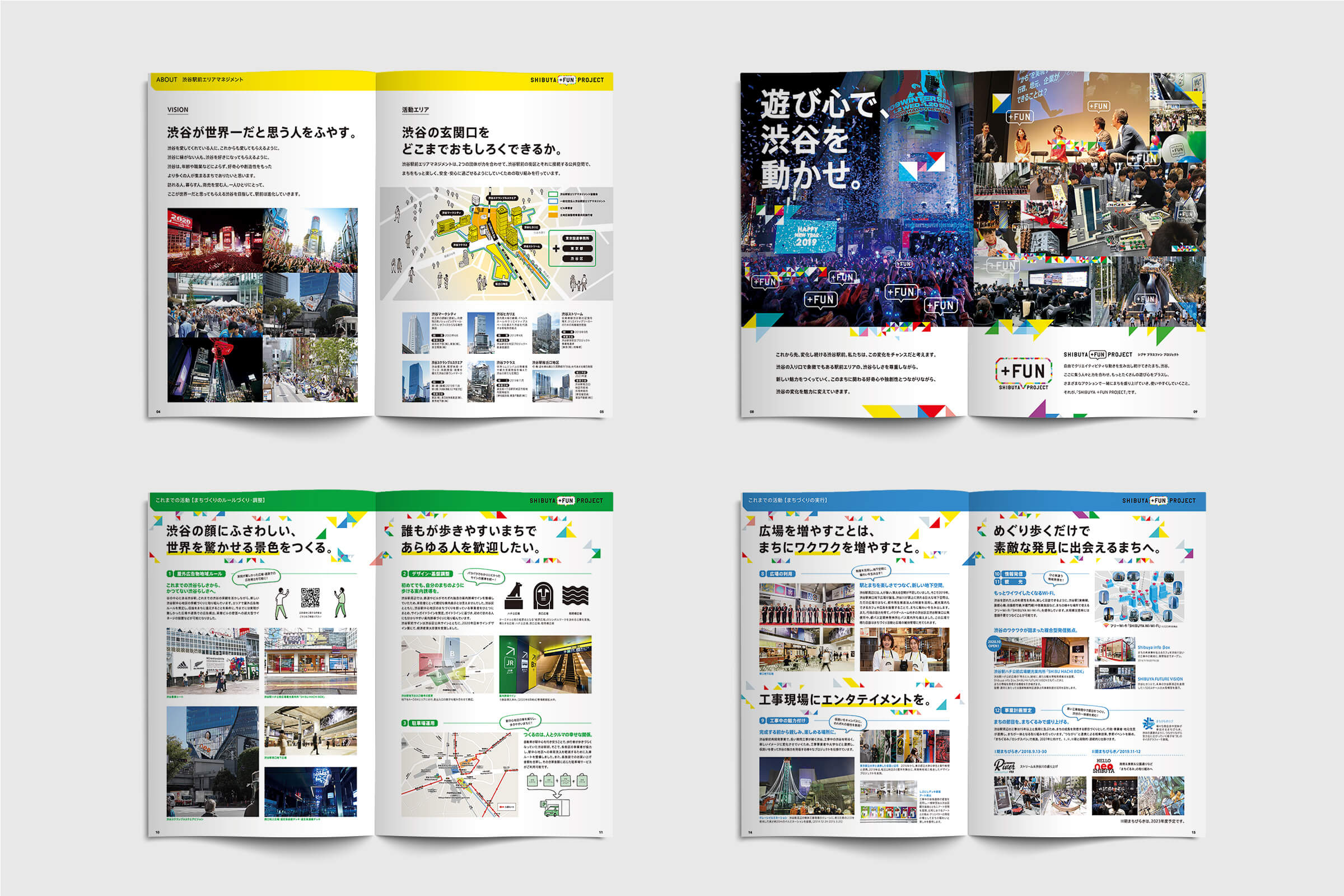Click the River logo under I期まちびらき
Image resolution: width=1344 pixels, height=896 pixels.
pyautogui.click(x=1004, y=766)
